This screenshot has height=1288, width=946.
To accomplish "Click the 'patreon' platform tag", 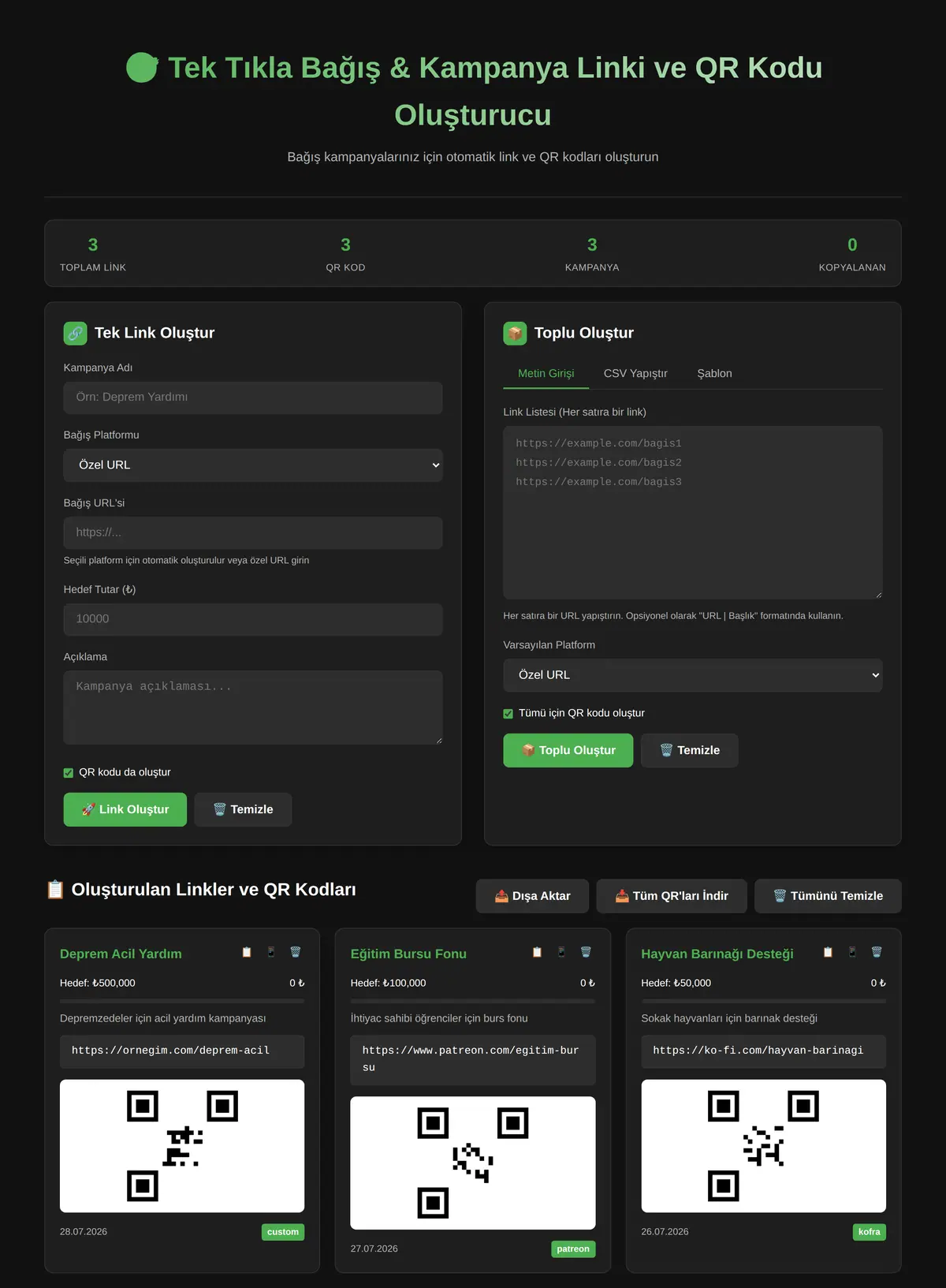I will (573, 1249).
